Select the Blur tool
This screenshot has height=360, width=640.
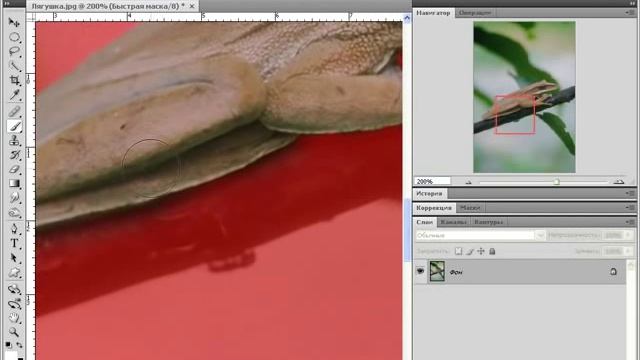click(14, 198)
